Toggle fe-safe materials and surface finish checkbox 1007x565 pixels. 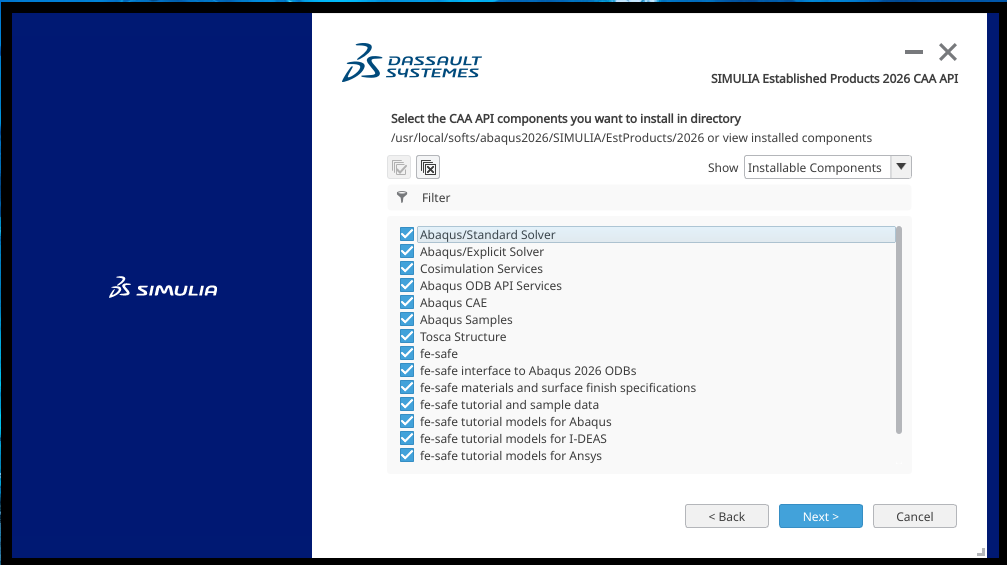click(407, 387)
